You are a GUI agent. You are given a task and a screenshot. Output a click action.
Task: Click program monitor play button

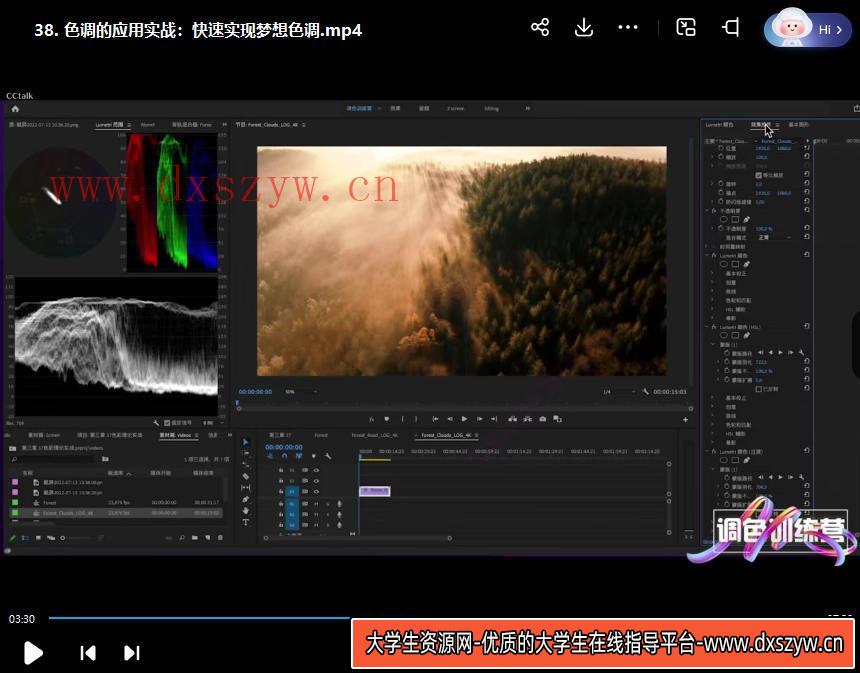click(x=465, y=419)
